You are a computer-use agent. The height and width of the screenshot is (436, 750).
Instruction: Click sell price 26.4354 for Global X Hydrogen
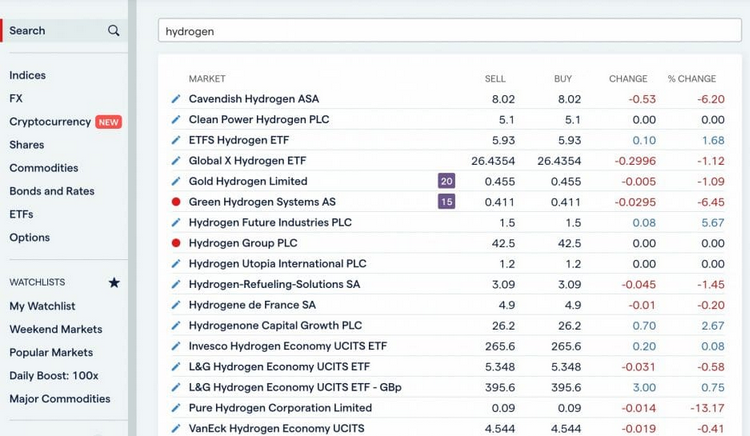pos(493,161)
